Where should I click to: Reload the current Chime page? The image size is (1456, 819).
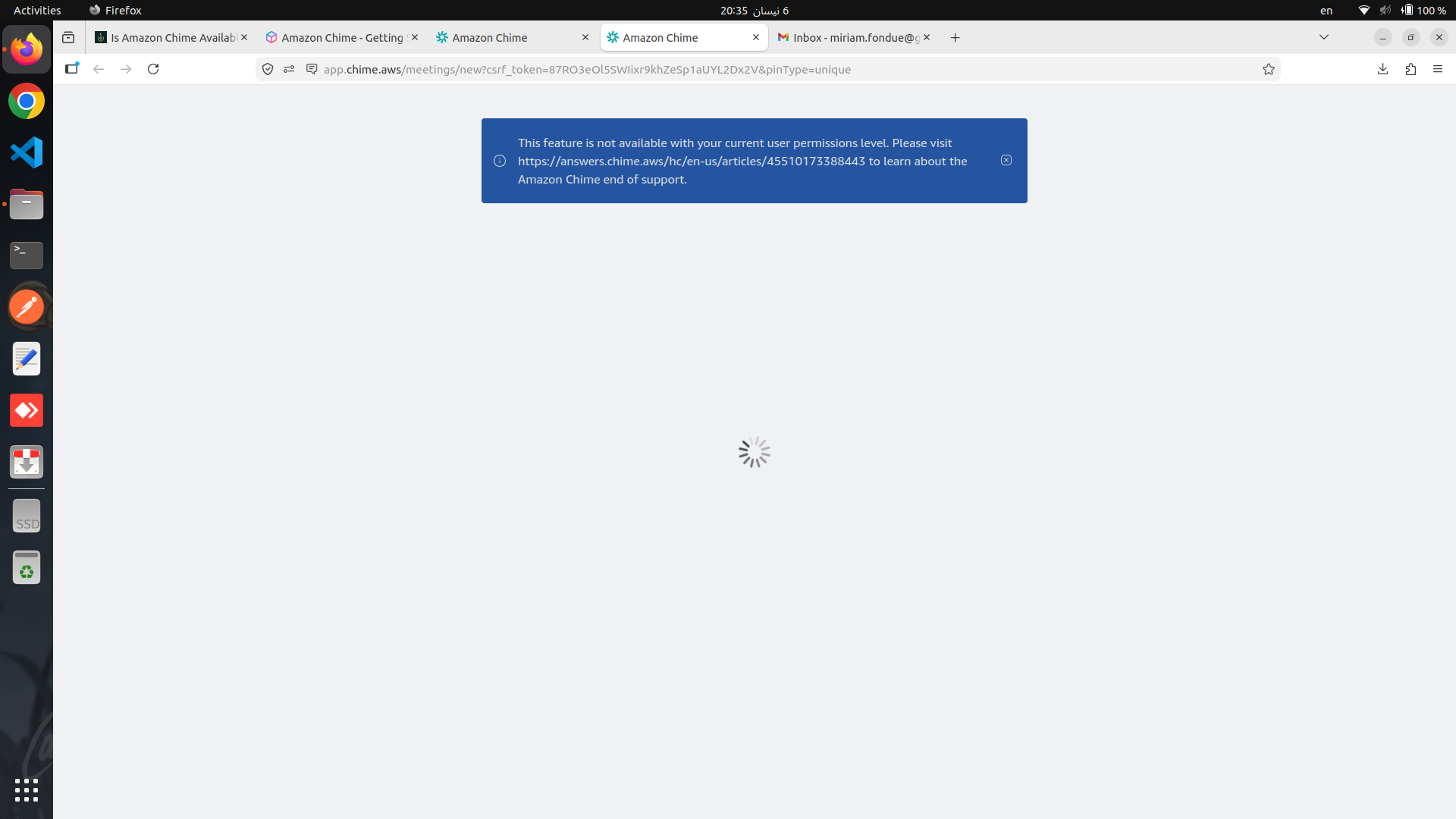click(153, 69)
